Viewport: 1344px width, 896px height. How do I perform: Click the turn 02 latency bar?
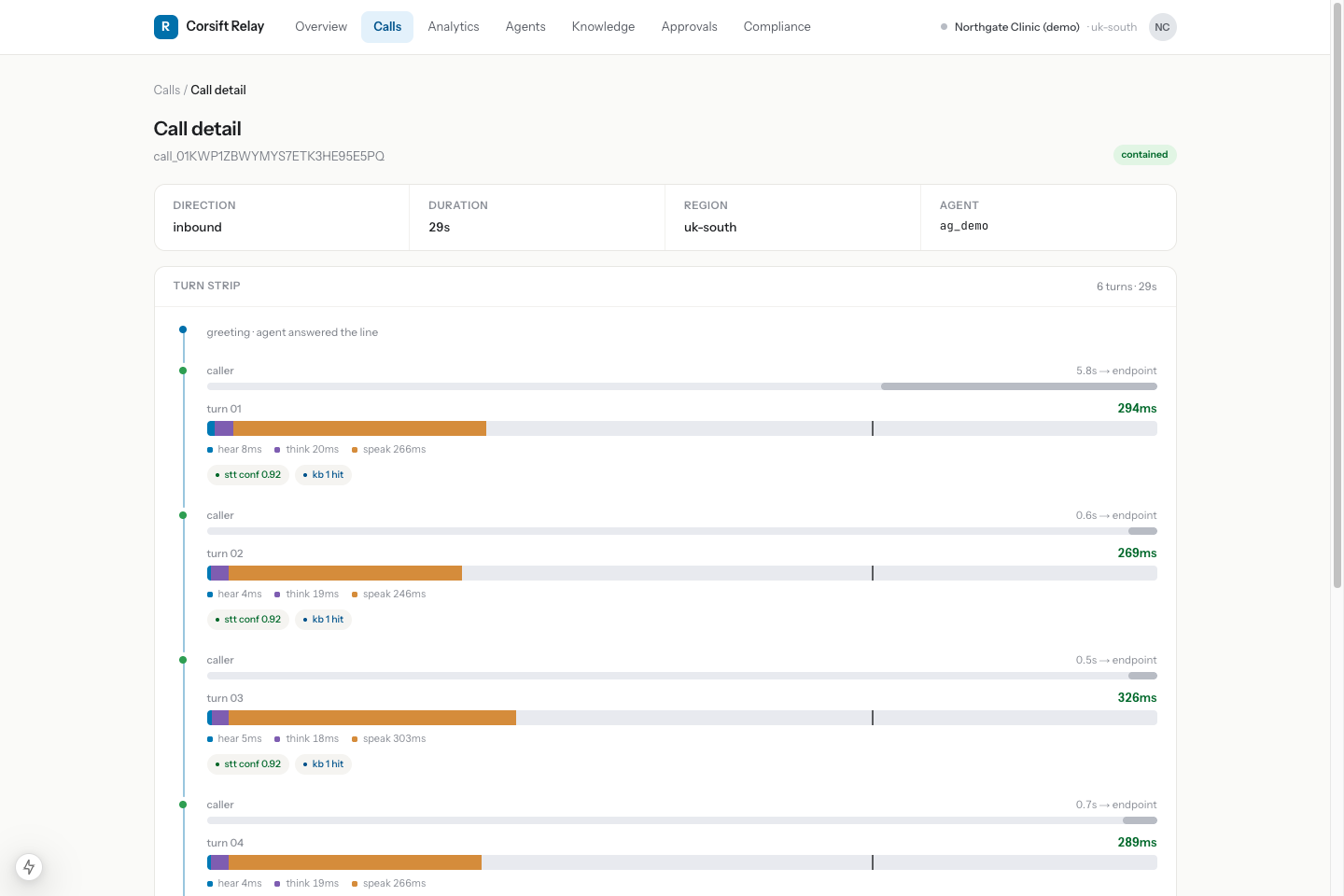[x=681, y=573]
